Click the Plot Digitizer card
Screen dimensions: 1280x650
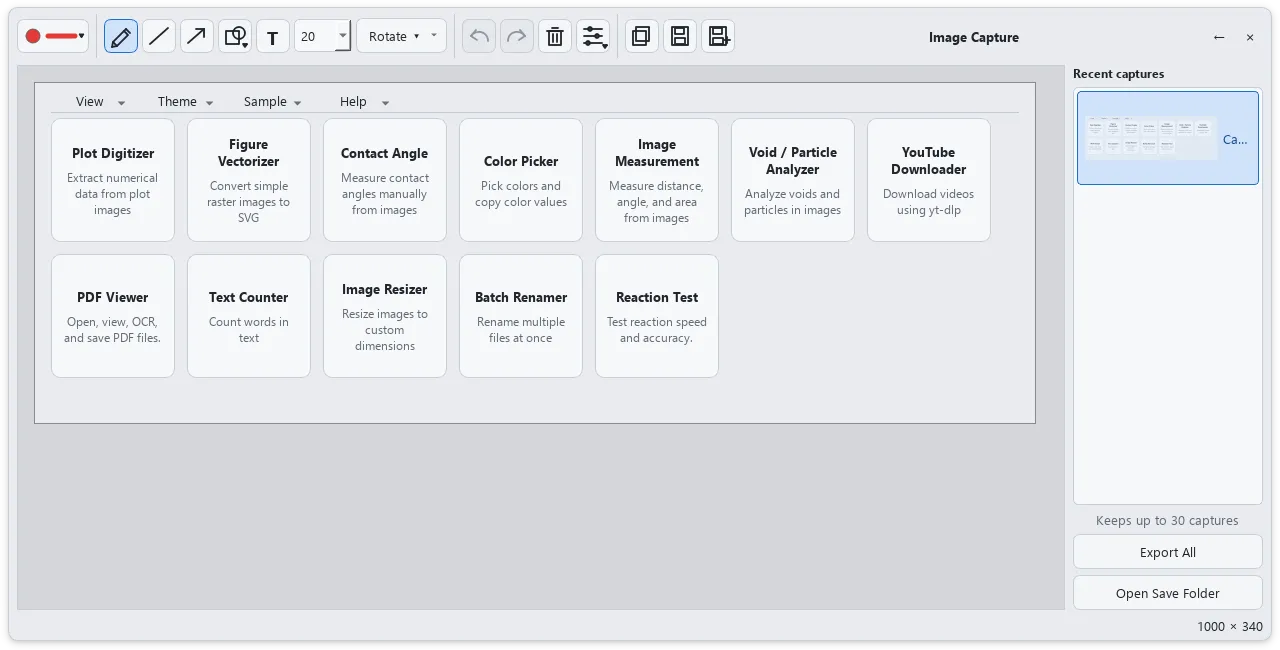[x=113, y=180]
